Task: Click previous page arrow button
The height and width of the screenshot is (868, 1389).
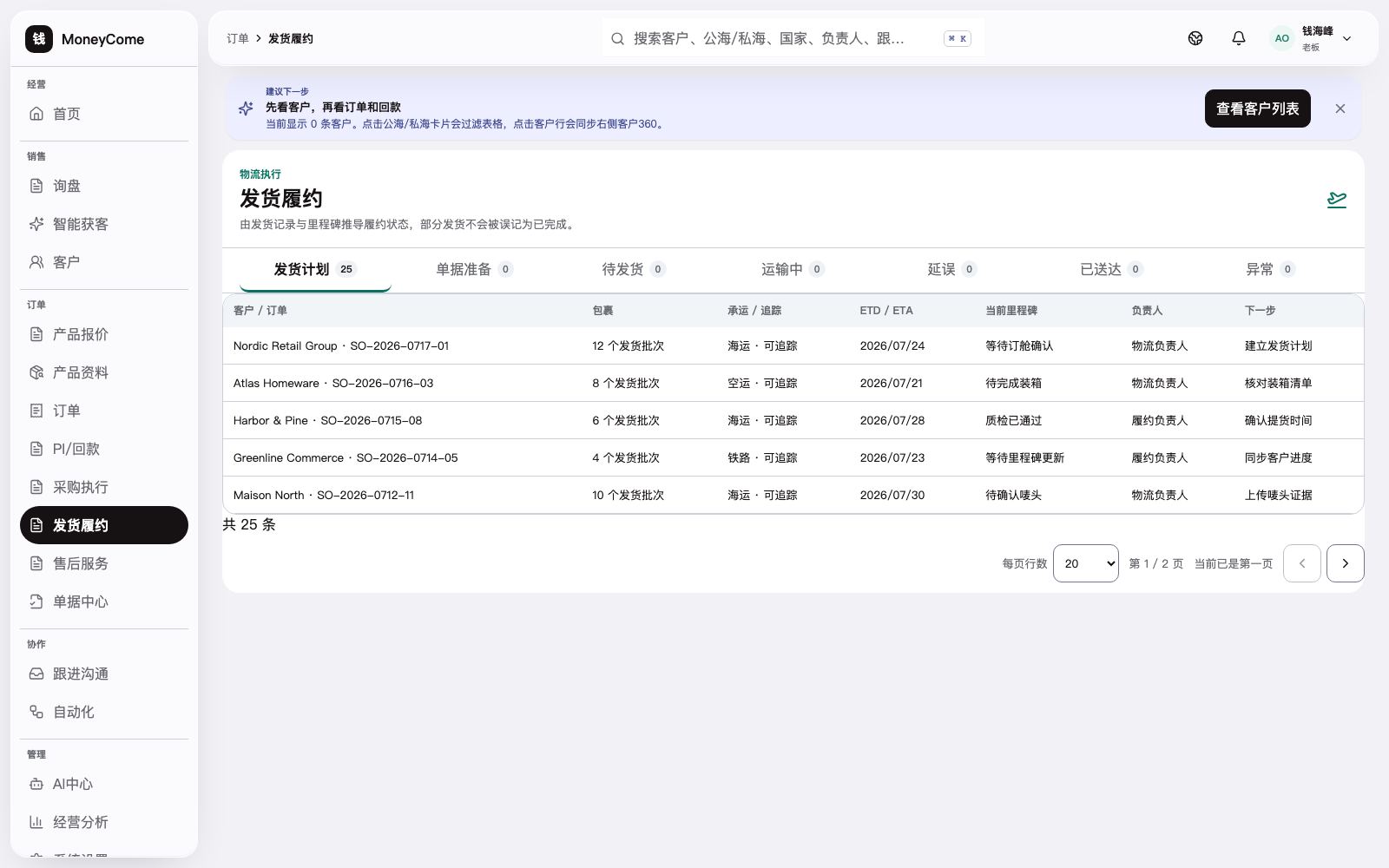Action: (x=1302, y=563)
